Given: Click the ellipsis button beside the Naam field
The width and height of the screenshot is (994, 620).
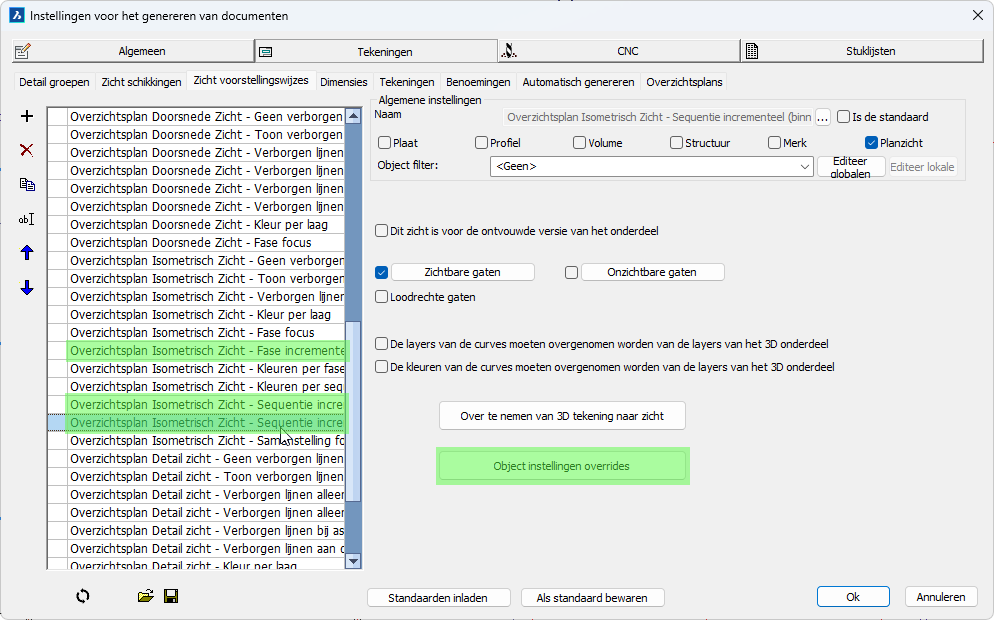Looking at the screenshot, I should (823, 117).
